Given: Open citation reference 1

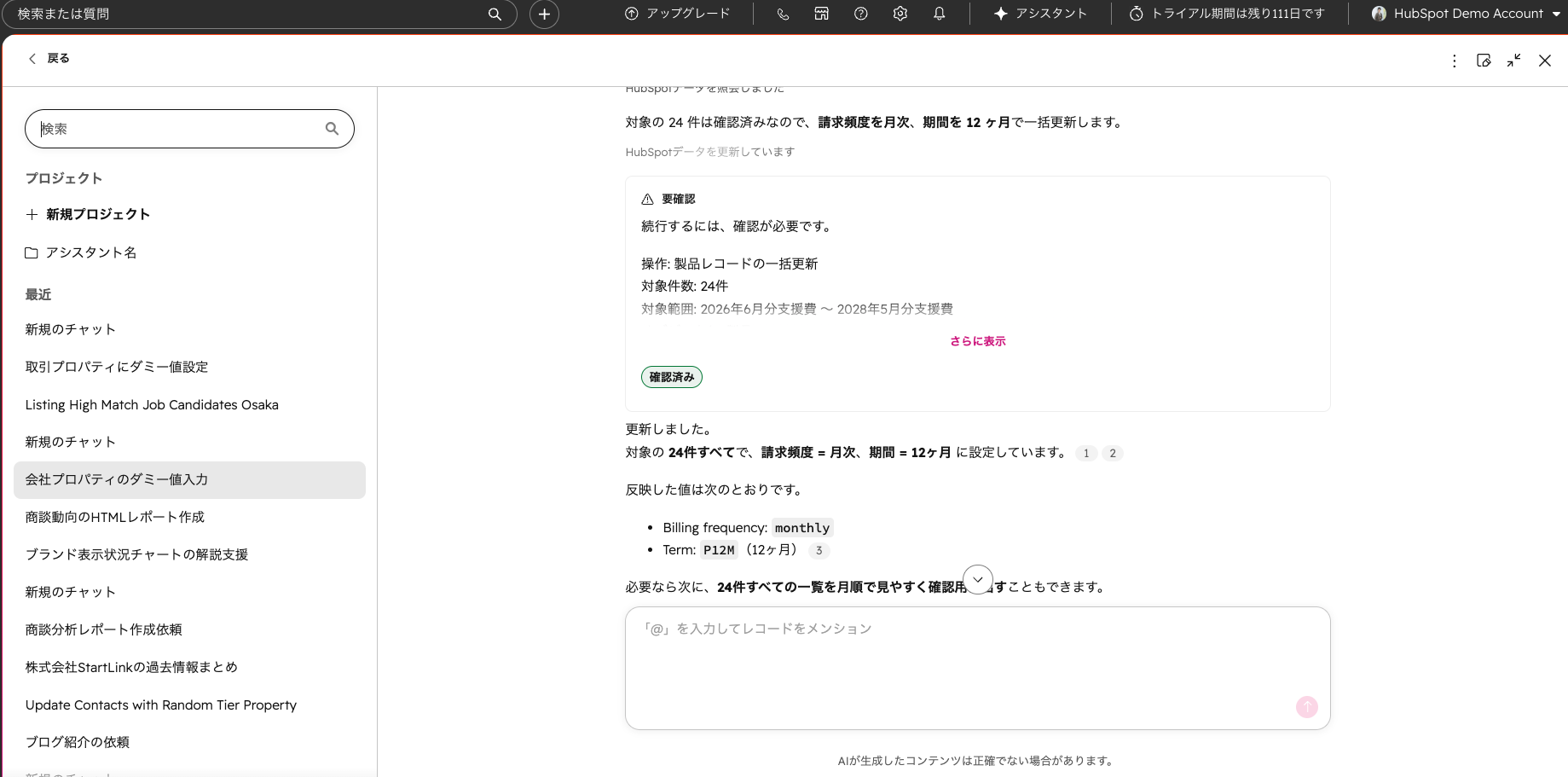Looking at the screenshot, I should click(x=1086, y=453).
